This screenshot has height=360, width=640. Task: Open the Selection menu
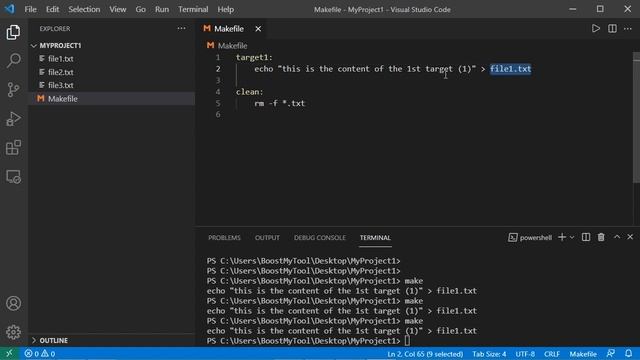point(84,9)
